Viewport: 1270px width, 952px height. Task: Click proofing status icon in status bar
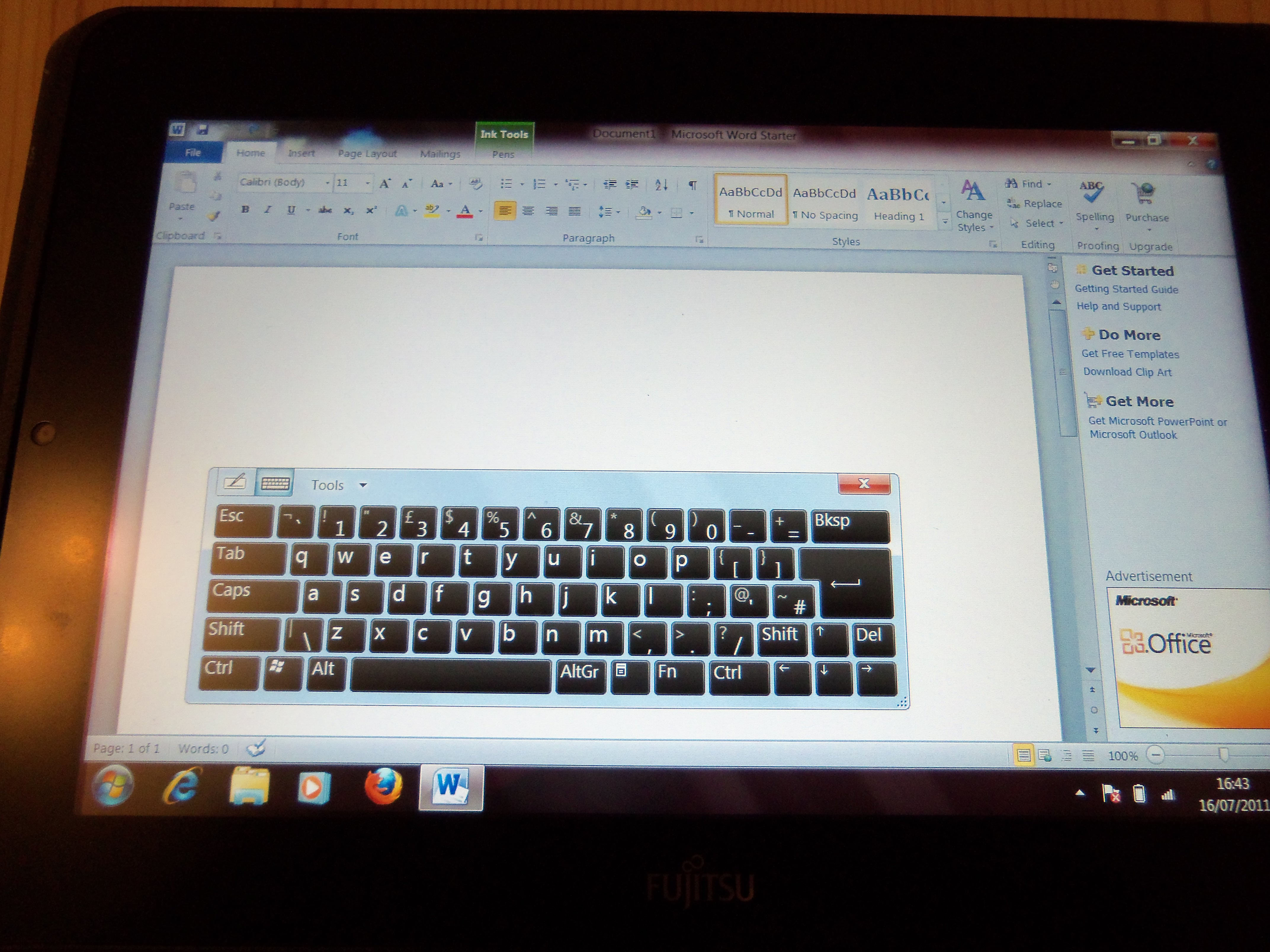click(x=256, y=748)
